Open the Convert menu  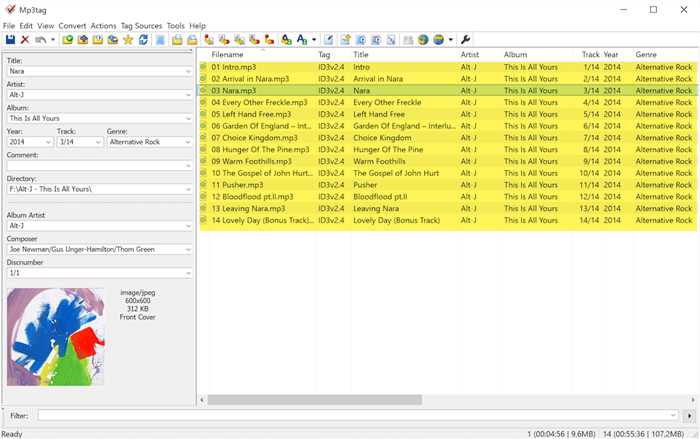72,26
